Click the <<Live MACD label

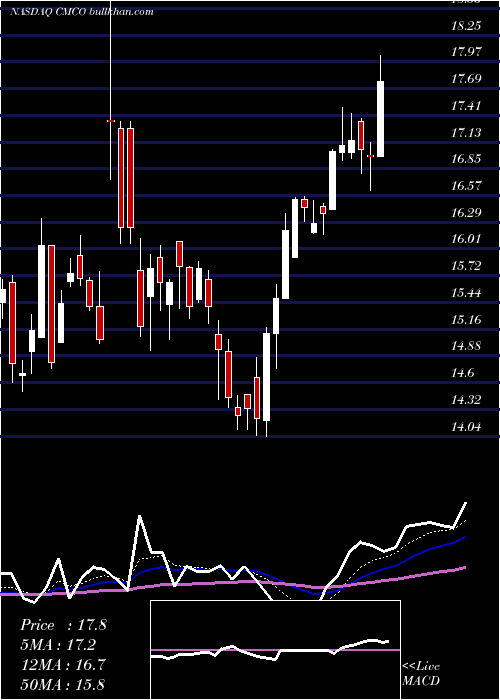pos(421,673)
